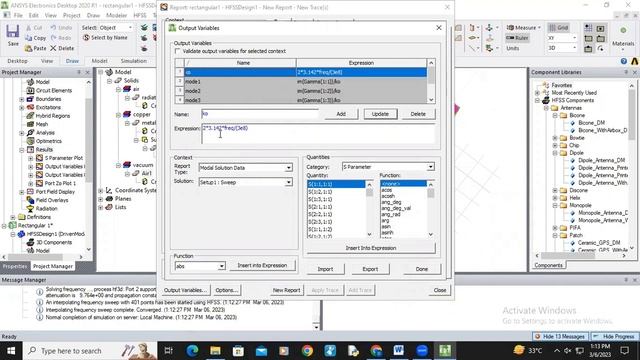640x360 pixels.
Task: Open the Modeler menu
Action: [116, 15]
